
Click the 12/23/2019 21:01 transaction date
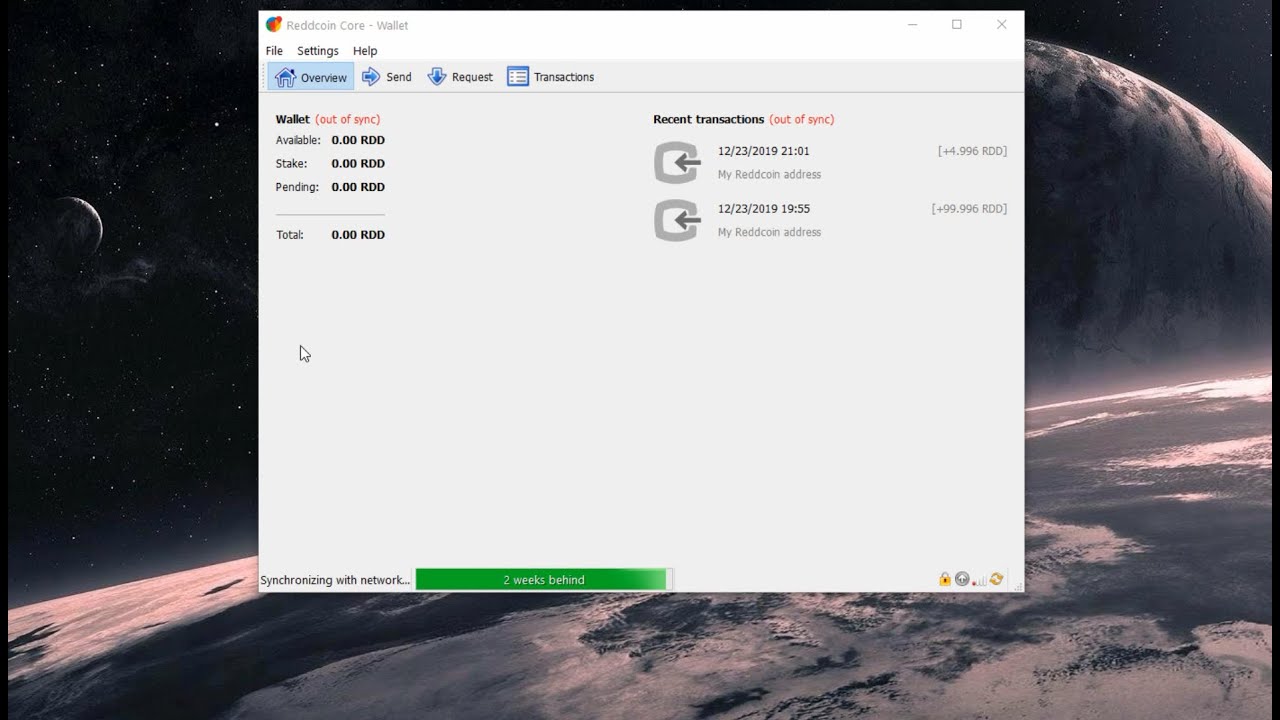coord(764,152)
